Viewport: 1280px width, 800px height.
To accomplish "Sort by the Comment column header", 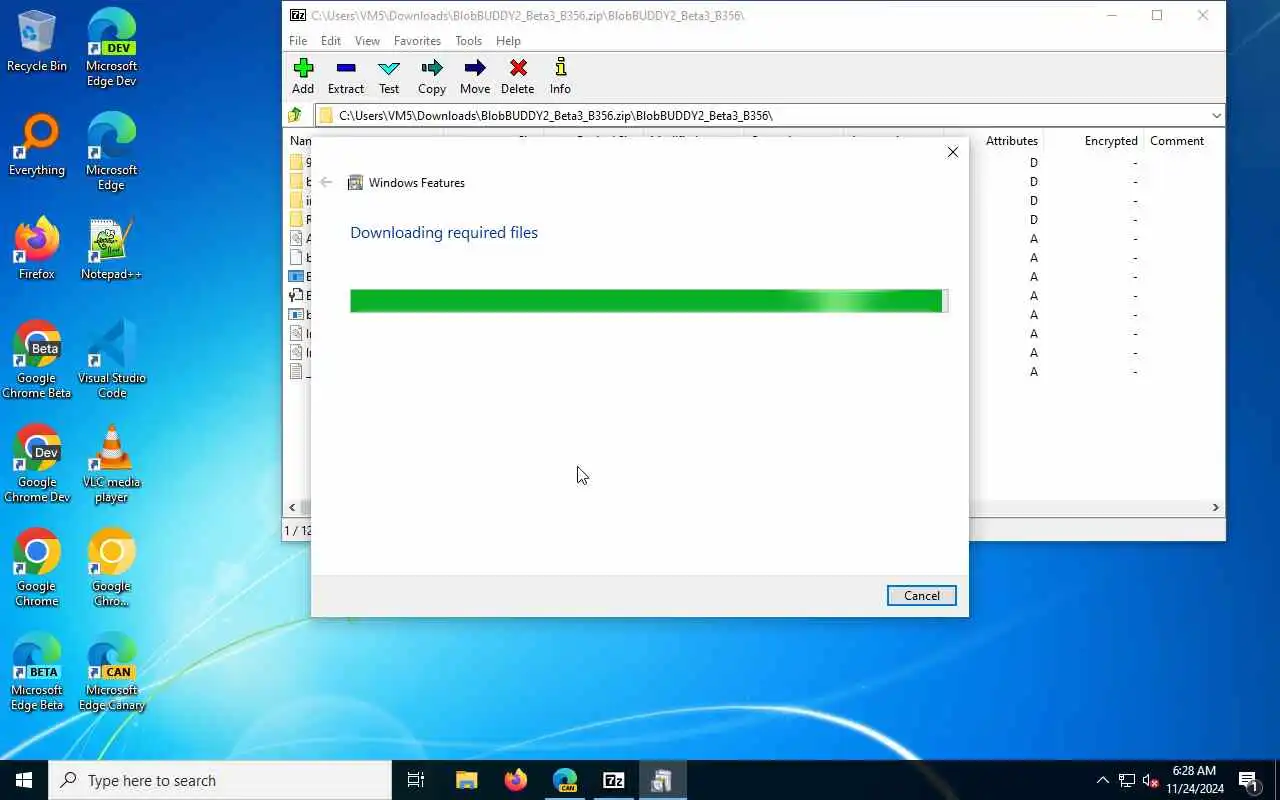I will [x=1177, y=141].
